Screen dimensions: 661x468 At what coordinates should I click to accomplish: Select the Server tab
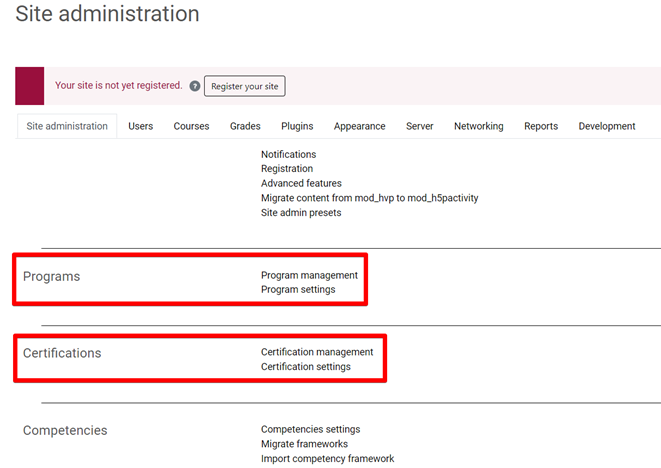tap(419, 126)
